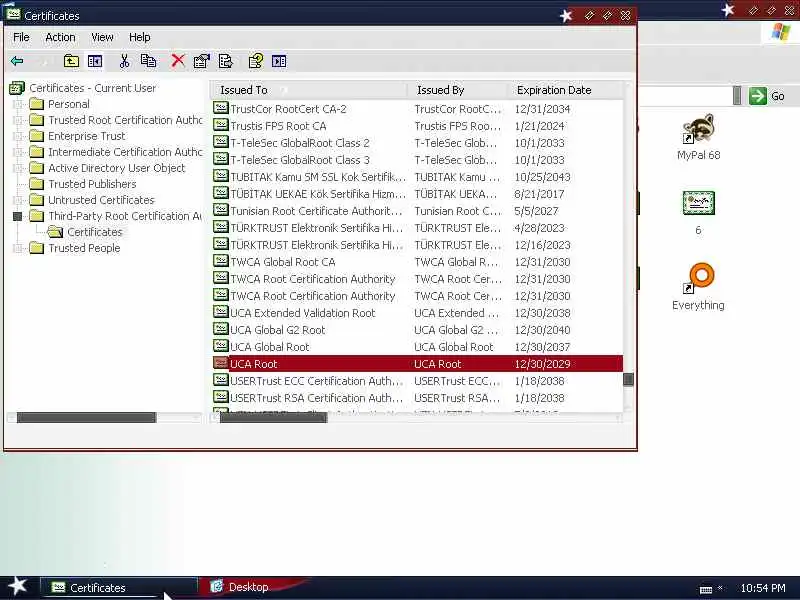The height and width of the screenshot is (600, 800).
Task: Collapse Third-Party Root Certification Authorities node
Action: [x=18, y=216]
